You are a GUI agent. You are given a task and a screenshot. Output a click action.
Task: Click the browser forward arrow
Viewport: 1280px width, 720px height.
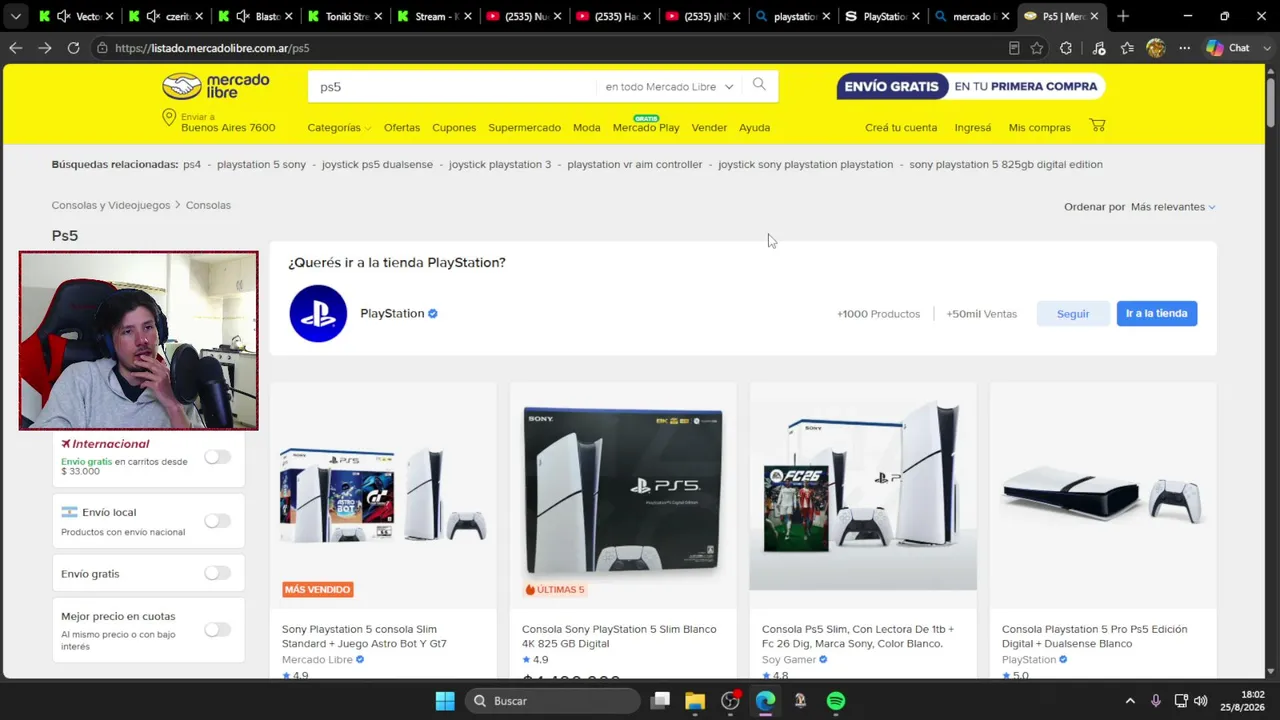[x=45, y=48]
